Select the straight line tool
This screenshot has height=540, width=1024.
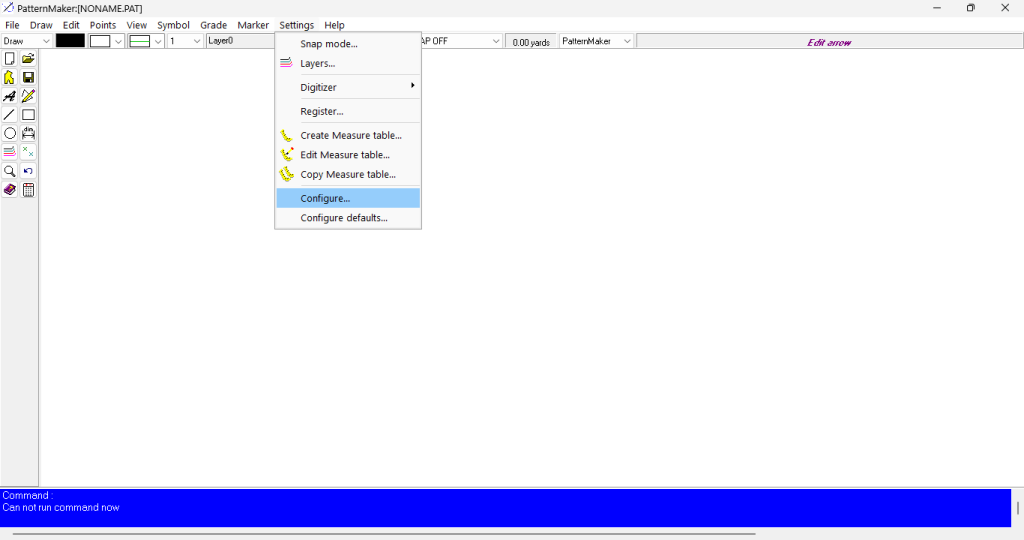pyautogui.click(x=10, y=115)
